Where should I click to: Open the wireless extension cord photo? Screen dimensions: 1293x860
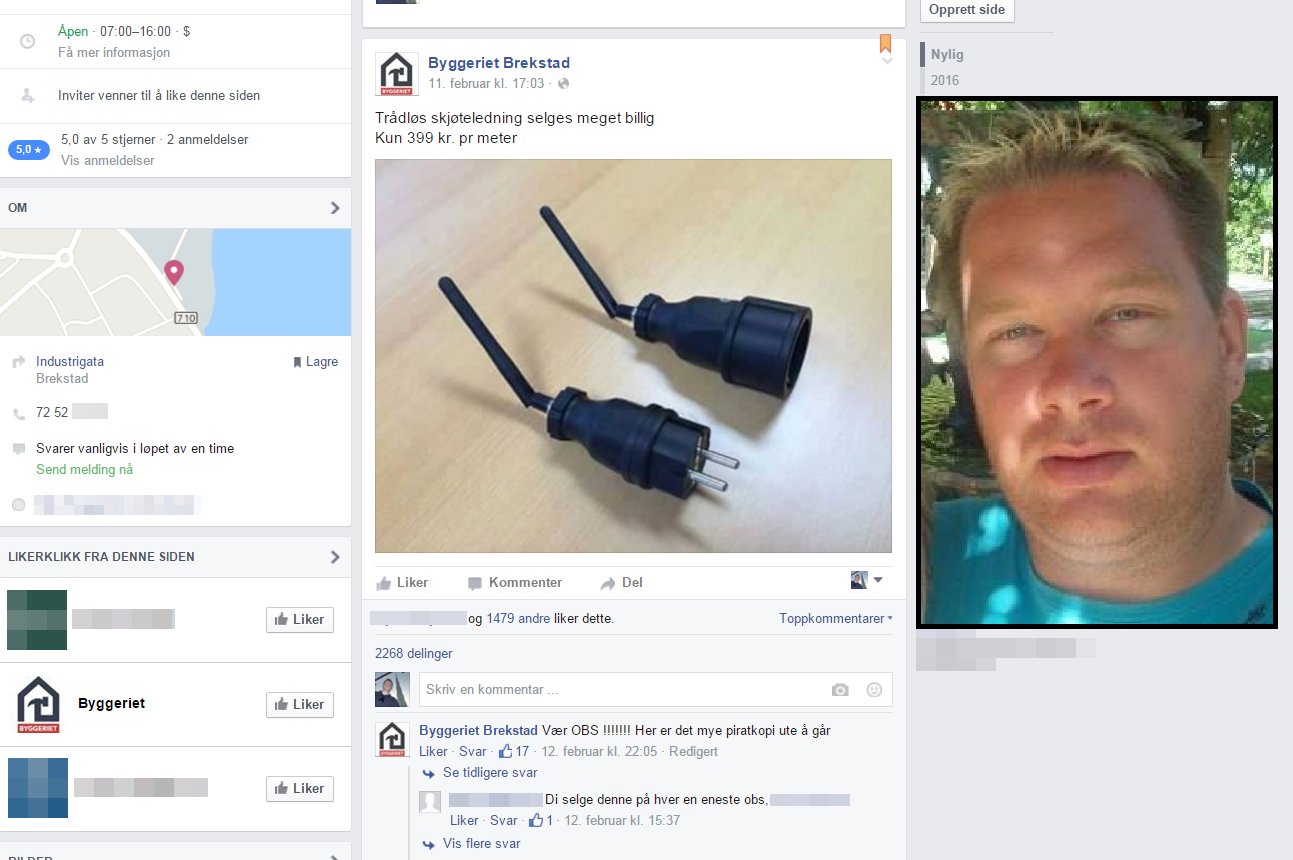pos(633,356)
